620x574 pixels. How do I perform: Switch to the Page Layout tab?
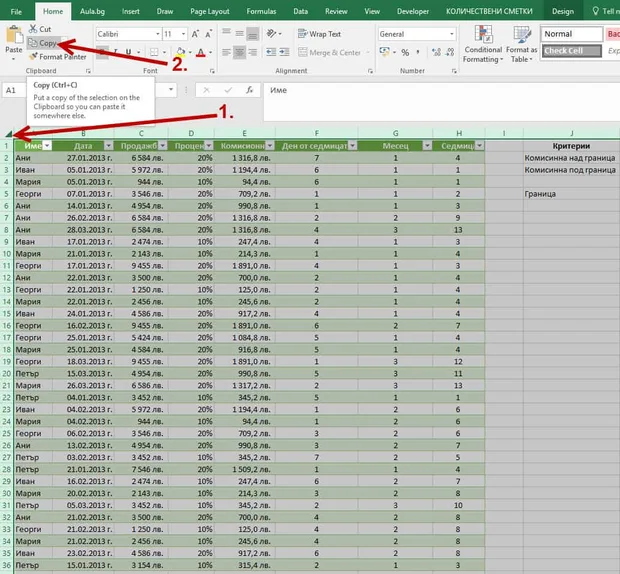pyautogui.click(x=210, y=11)
